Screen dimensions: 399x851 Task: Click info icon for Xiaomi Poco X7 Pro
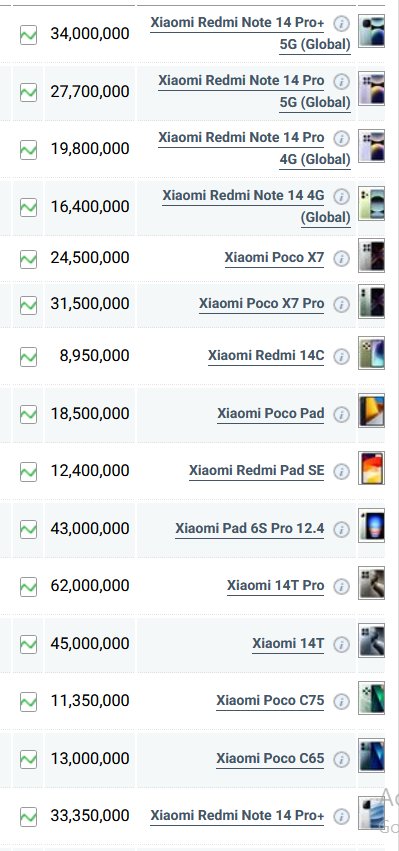click(x=341, y=304)
